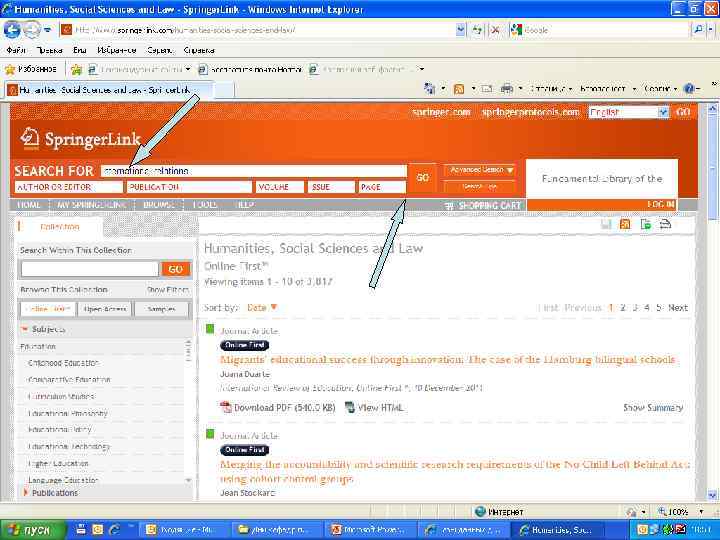Open the address bar history dropdown arrow
Image resolution: width=720 pixels, height=540 pixels.
tap(461, 30)
